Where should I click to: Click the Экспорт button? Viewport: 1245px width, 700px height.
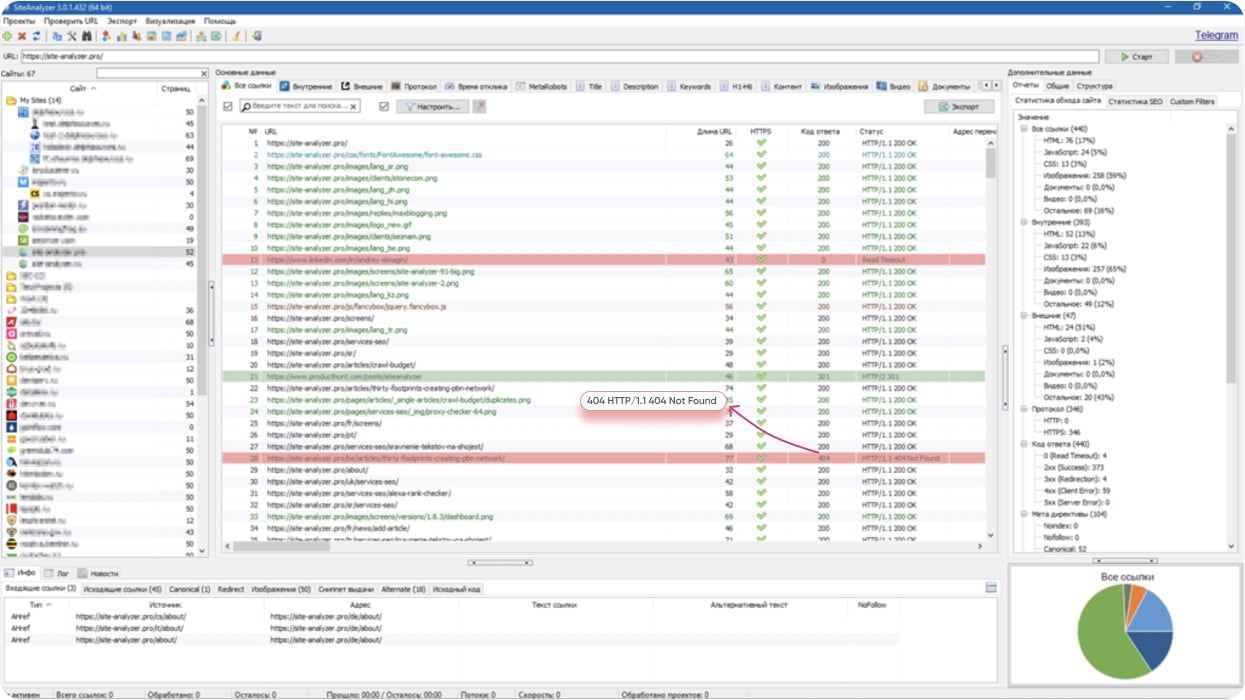click(958, 106)
